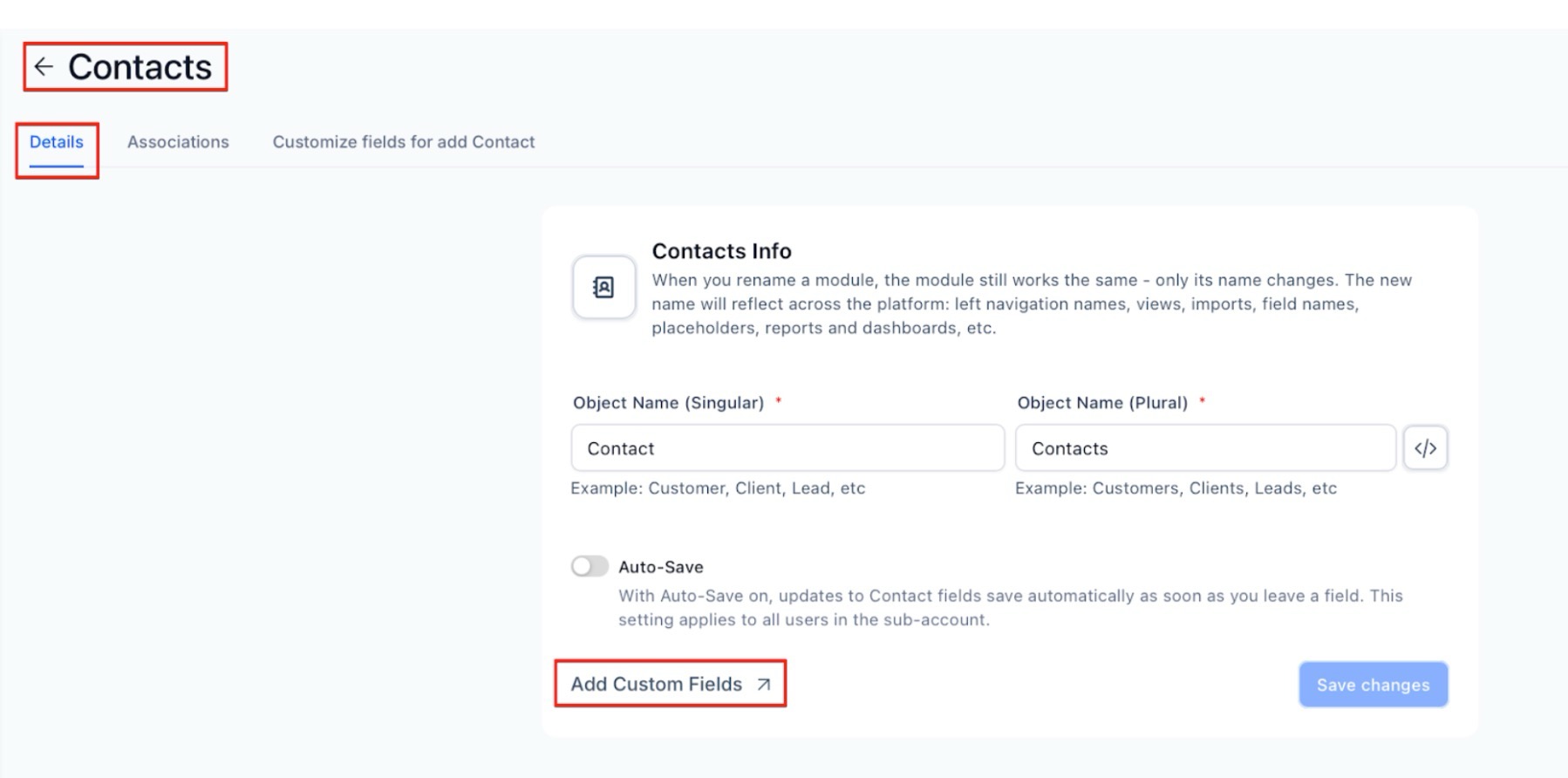Switch to the Associations tab
The height and width of the screenshot is (778, 1568).
click(x=178, y=142)
